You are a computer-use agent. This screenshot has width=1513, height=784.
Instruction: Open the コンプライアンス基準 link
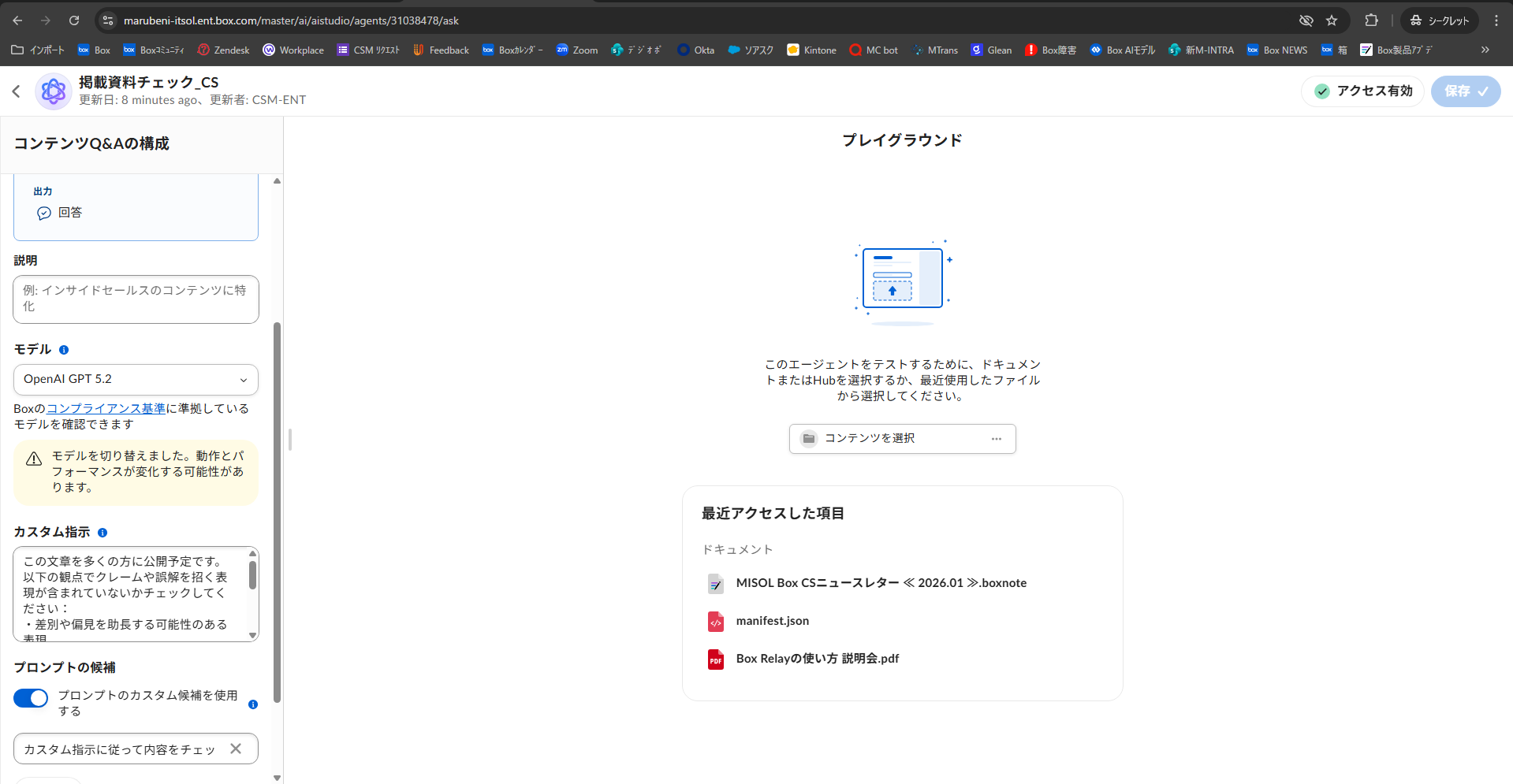tap(106, 408)
